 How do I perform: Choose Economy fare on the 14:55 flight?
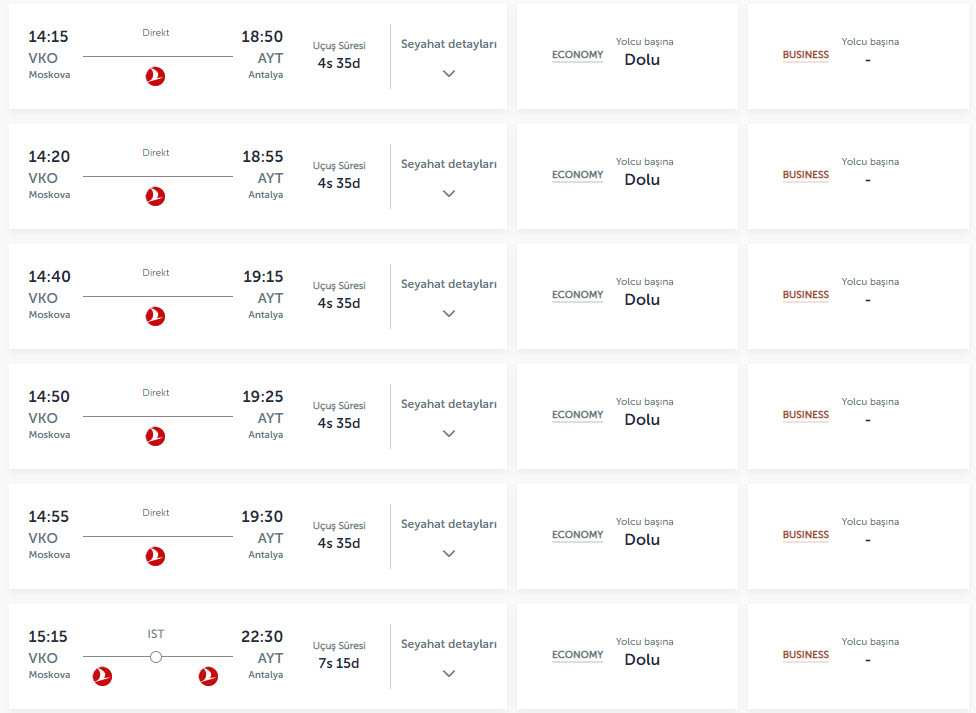point(627,536)
